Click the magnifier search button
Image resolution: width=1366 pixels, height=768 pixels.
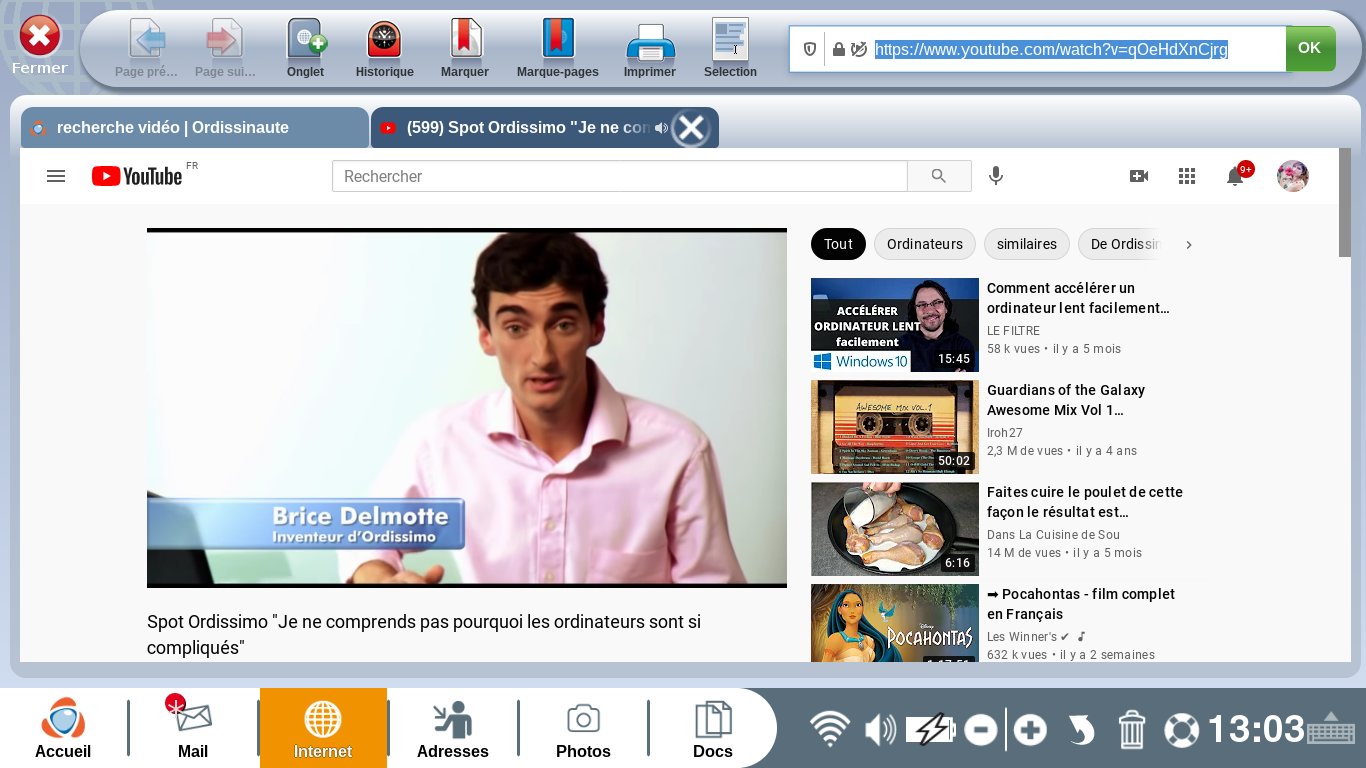pyautogui.click(x=939, y=176)
